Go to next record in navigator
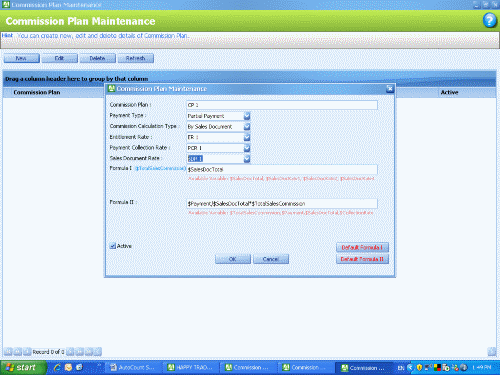The image size is (500, 375). (70, 351)
